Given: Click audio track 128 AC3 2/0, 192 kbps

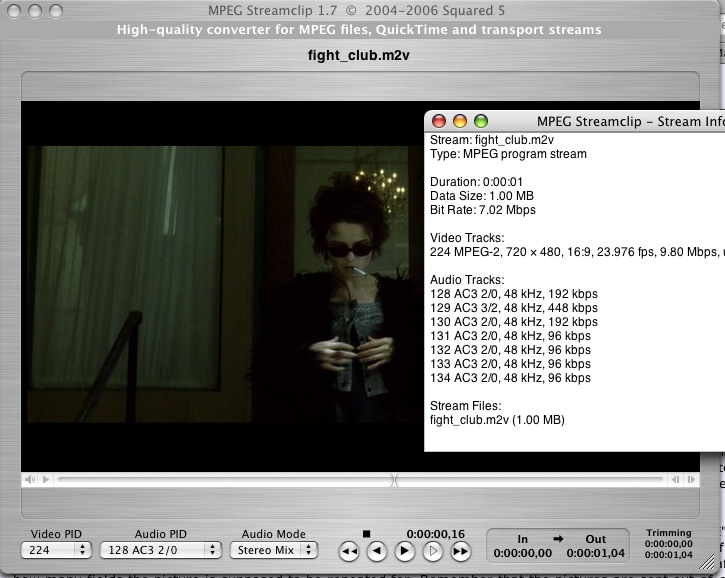Looking at the screenshot, I should [514, 294].
